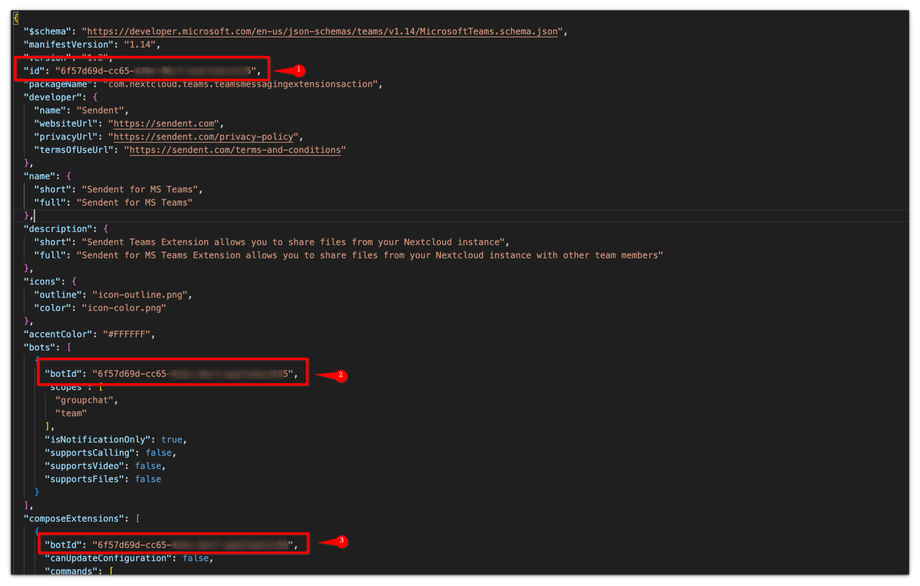Viewport: 920px width, 586px height.
Task: Click the "supportsFiles" false value
Action: tap(148, 479)
